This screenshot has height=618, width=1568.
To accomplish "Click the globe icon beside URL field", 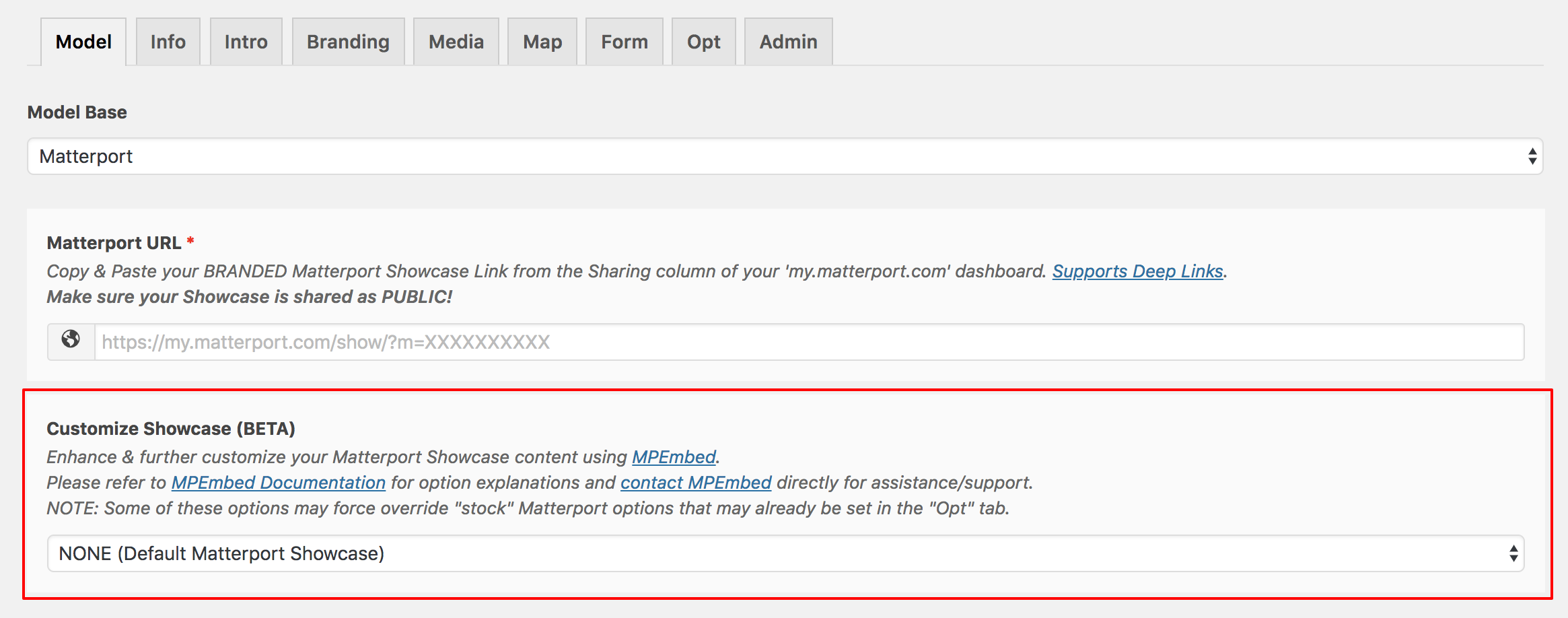I will coord(71,341).
